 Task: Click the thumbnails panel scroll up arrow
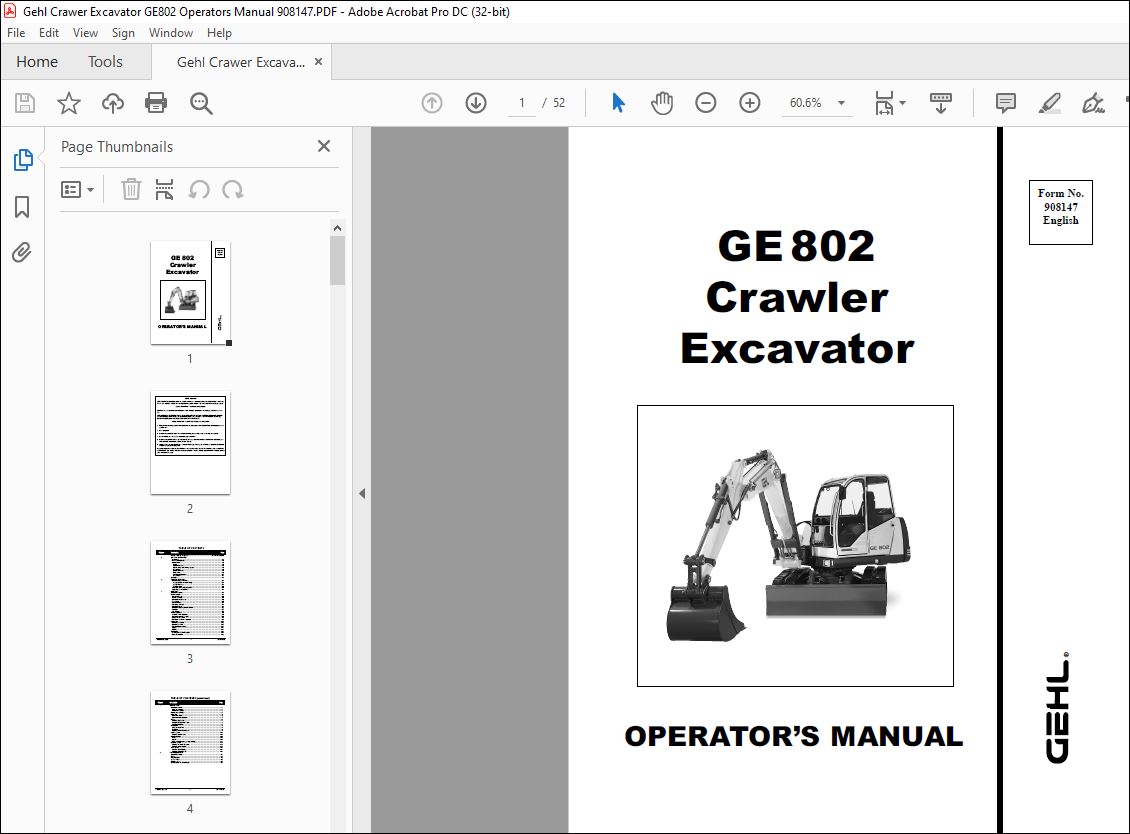pyautogui.click(x=337, y=228)
